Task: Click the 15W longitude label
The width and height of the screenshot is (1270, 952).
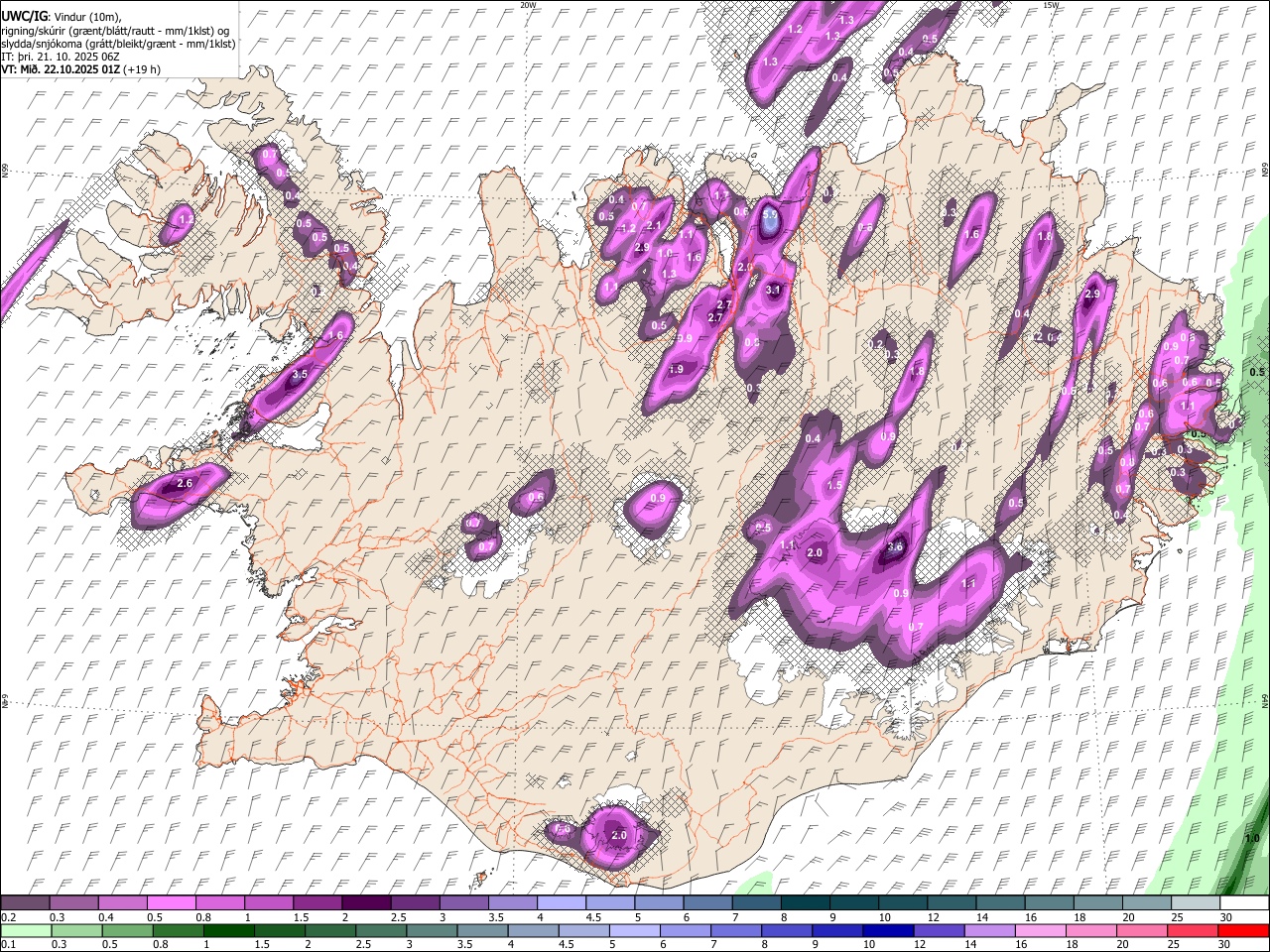Action: 1051,5
